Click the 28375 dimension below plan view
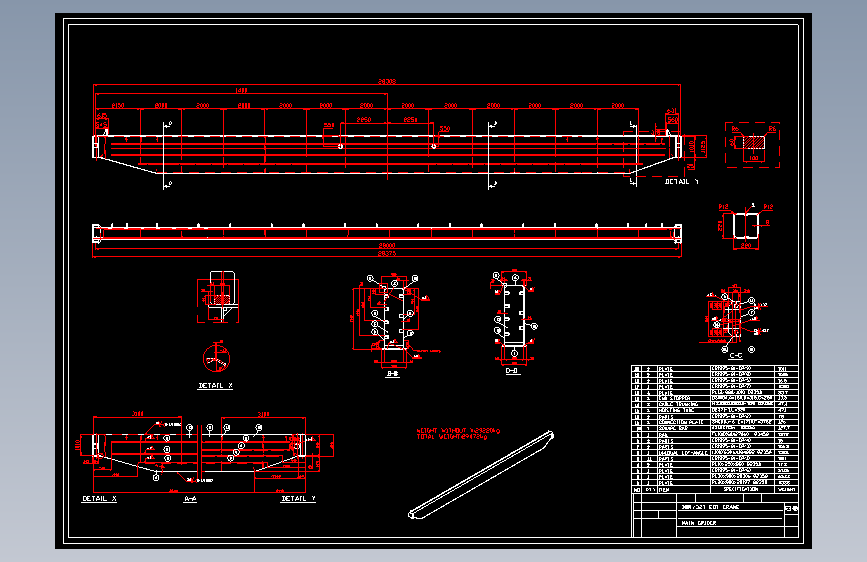Screen dimensions: 867x562 click(387, 253)
